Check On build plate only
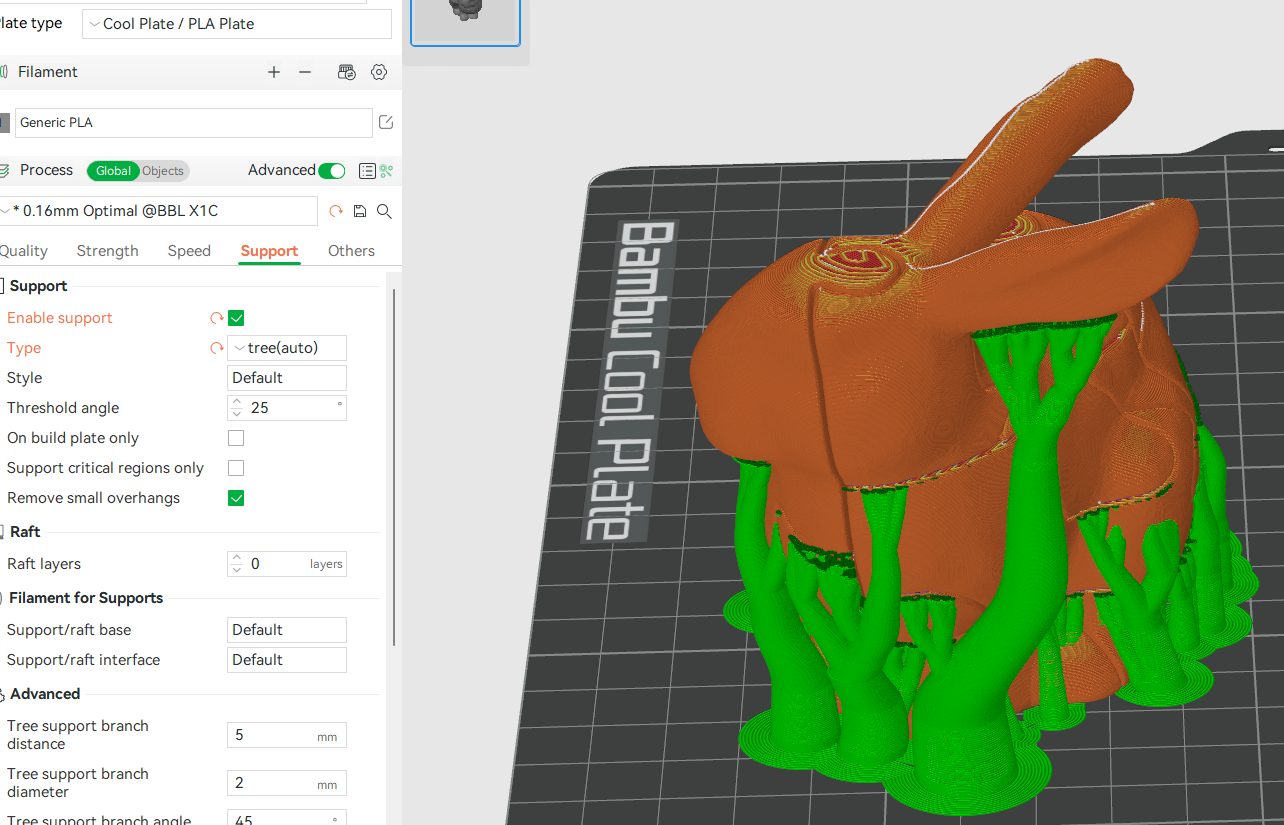The image size is (1284, 825). (236, 438)
